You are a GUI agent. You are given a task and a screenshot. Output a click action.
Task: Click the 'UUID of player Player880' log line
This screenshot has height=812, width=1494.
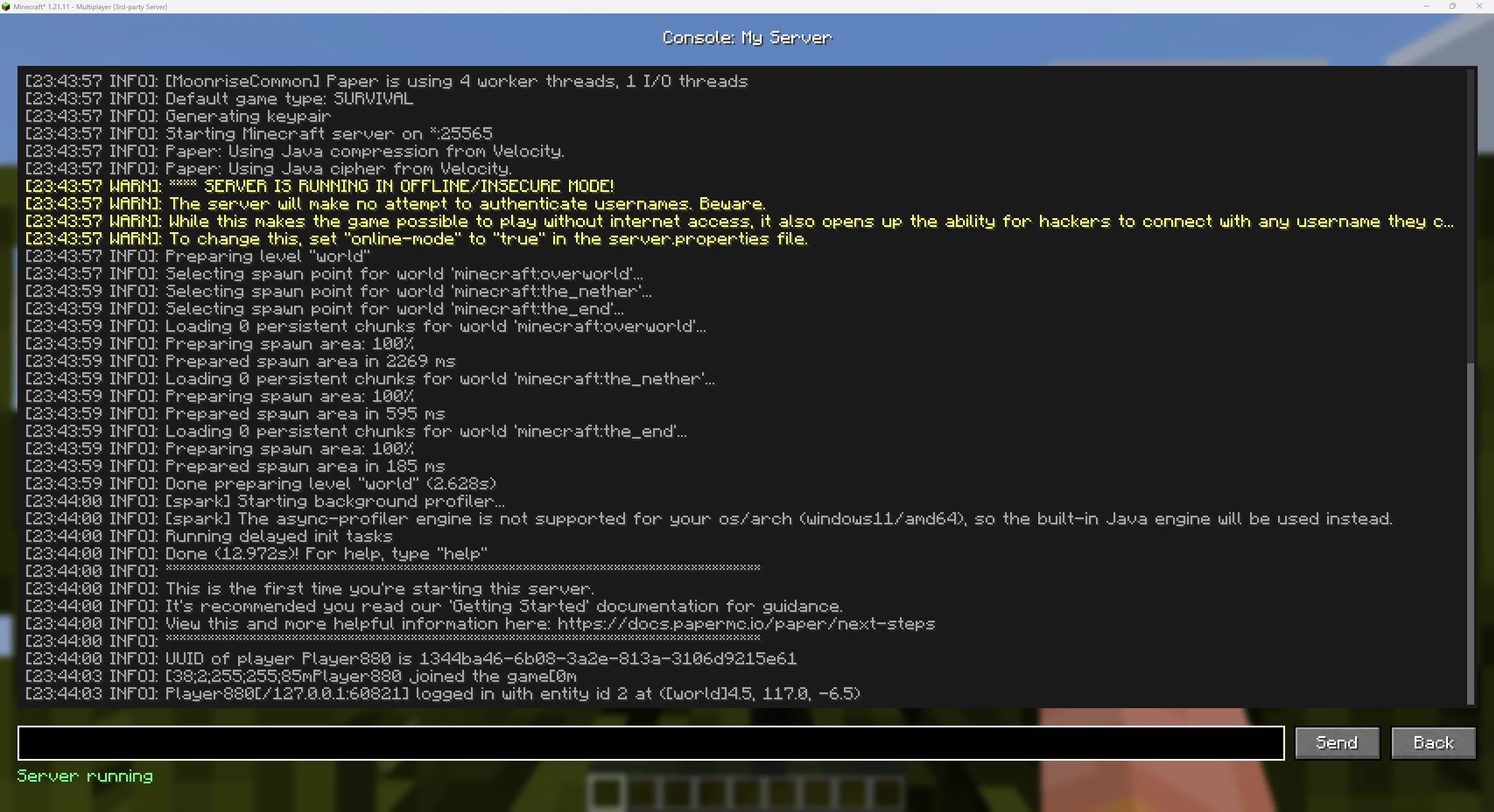[411, 659]
